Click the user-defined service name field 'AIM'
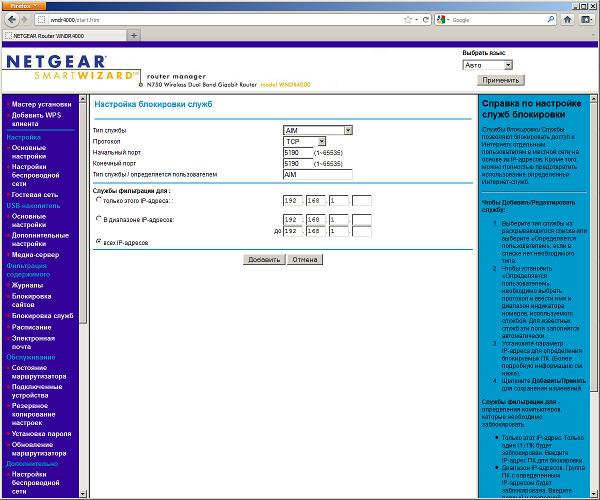 tap(318, 174)
